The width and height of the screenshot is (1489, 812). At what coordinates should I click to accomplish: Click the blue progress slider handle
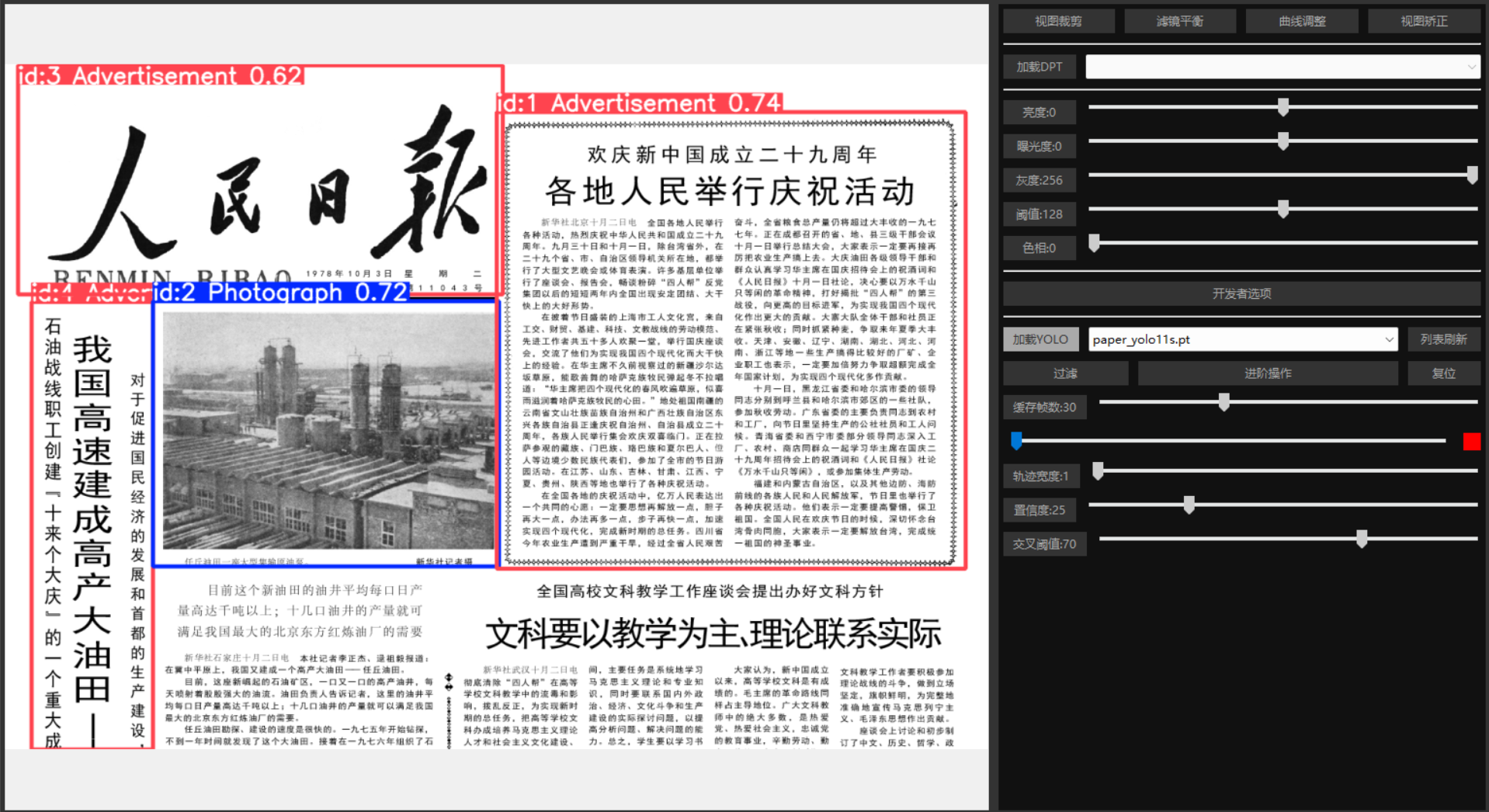pos(1016,441)
